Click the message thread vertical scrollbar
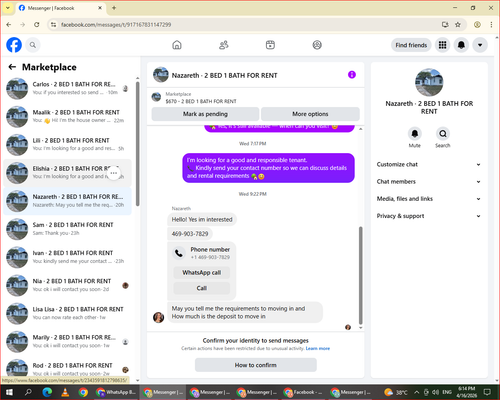The image size is (500, 400). click(360, 275)
